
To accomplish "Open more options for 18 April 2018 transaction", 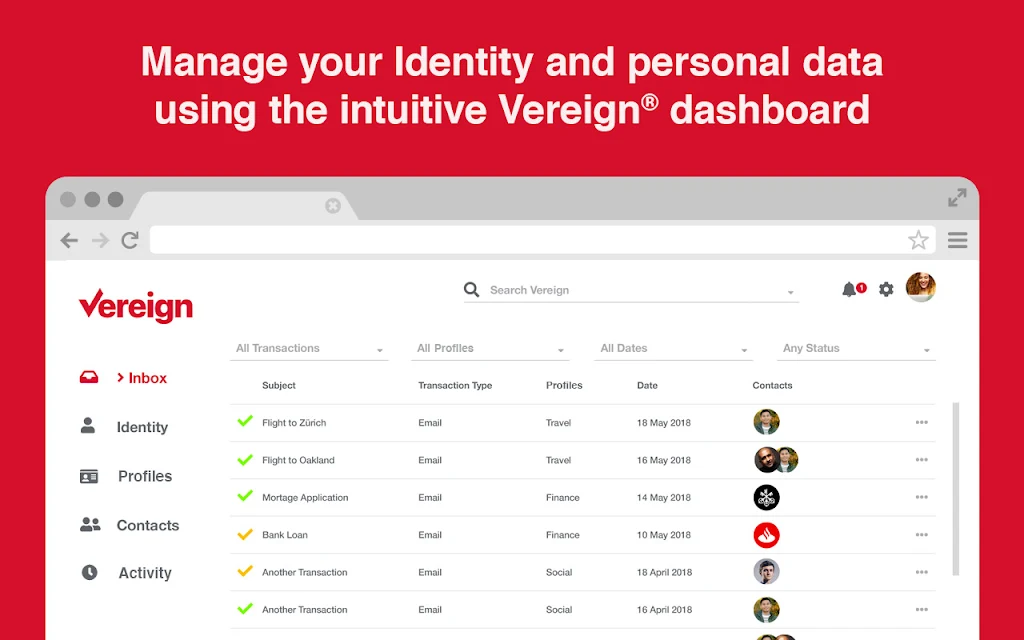I will (921, 572).
